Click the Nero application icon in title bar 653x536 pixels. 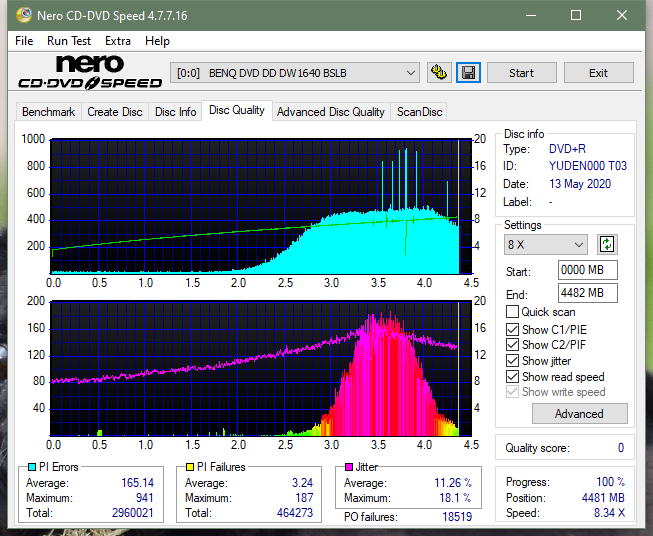24,15
